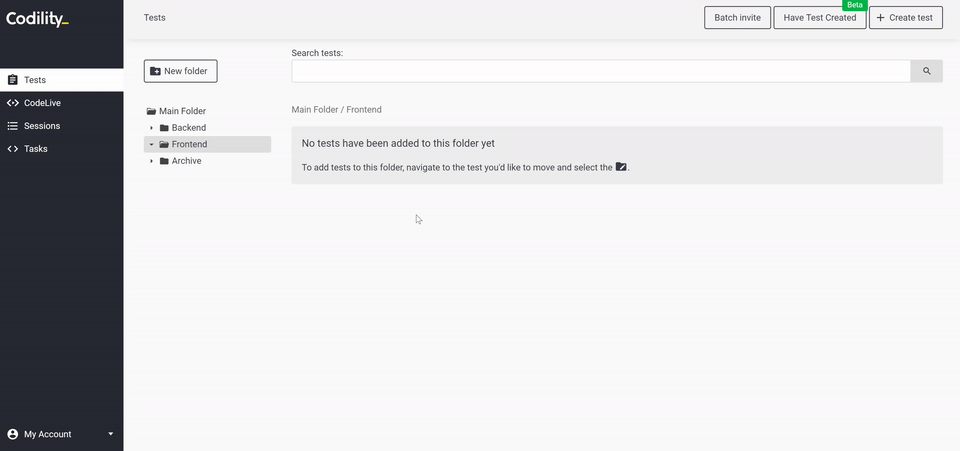
Task: Expand the Archive folder arrow
Action: [151, 161]
